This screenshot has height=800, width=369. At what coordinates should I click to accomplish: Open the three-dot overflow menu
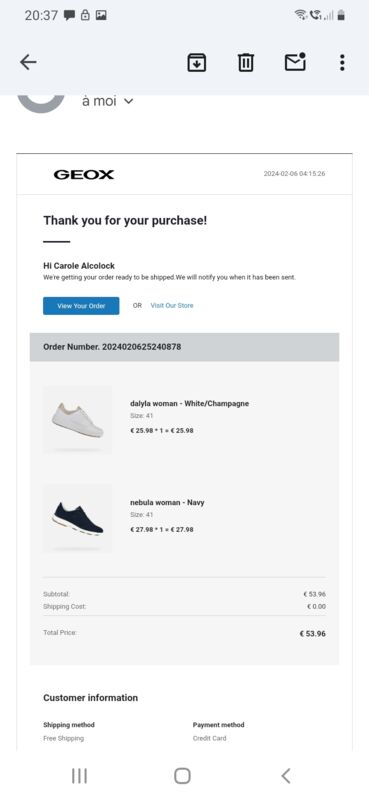click(x=342, y=62)
